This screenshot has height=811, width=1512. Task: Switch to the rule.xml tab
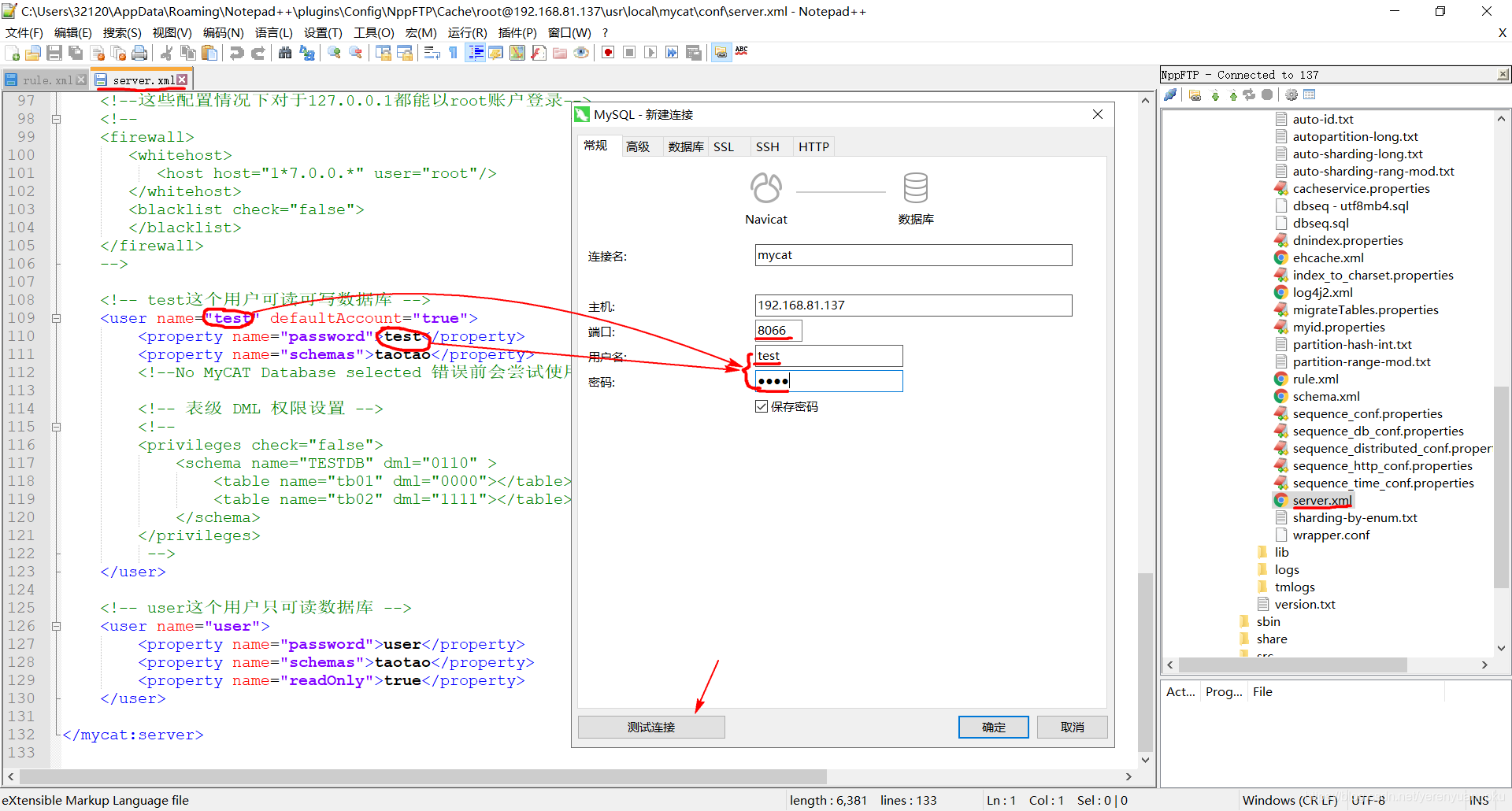tap(47, 80)
